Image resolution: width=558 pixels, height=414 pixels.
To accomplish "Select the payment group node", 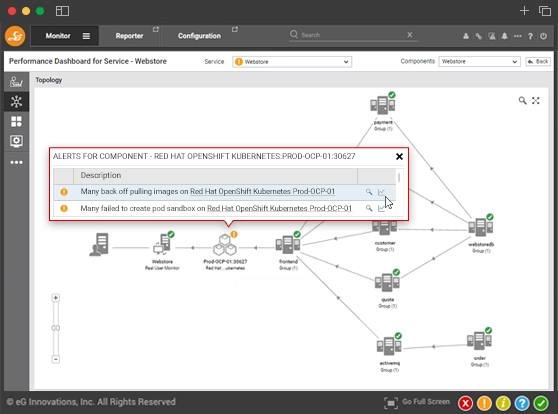I will point(383,105).
